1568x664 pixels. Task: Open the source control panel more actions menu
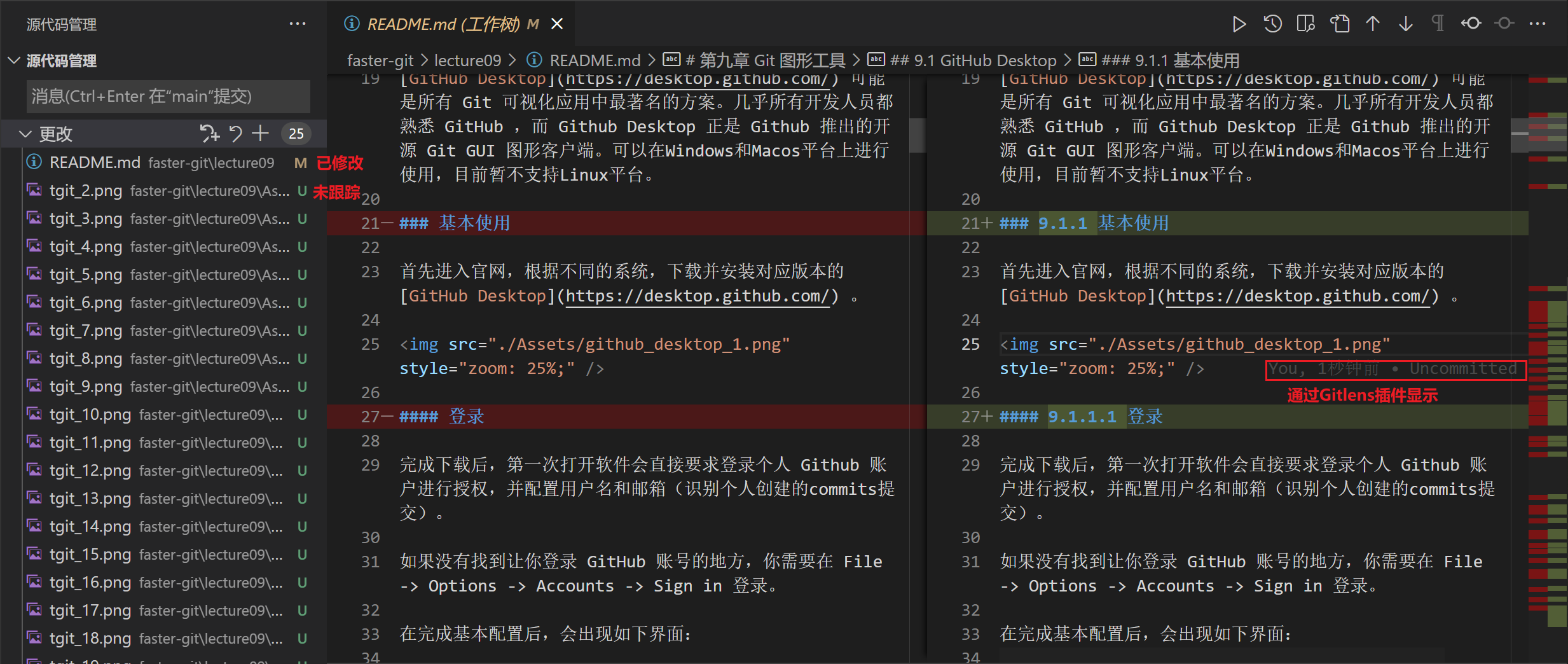(x=297, y=24)
